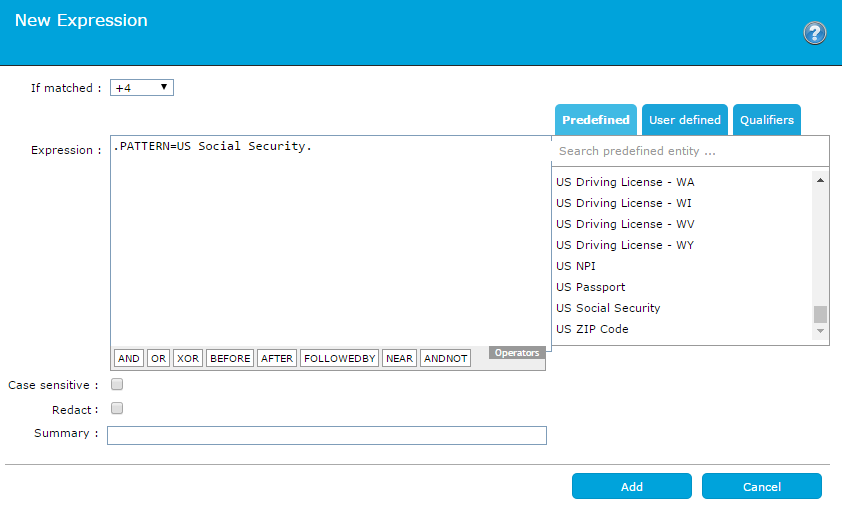Open the Qualifiers tab
Viewport: 842px width, 515px height.
(766, 120)
